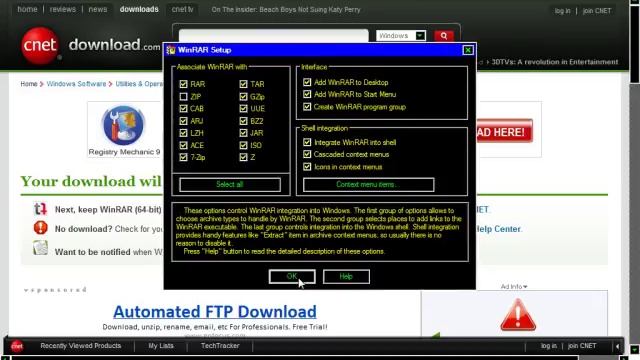Open My Lists in bottom bar
This screenshot has width=640, height=360.
tap(161, 346)
